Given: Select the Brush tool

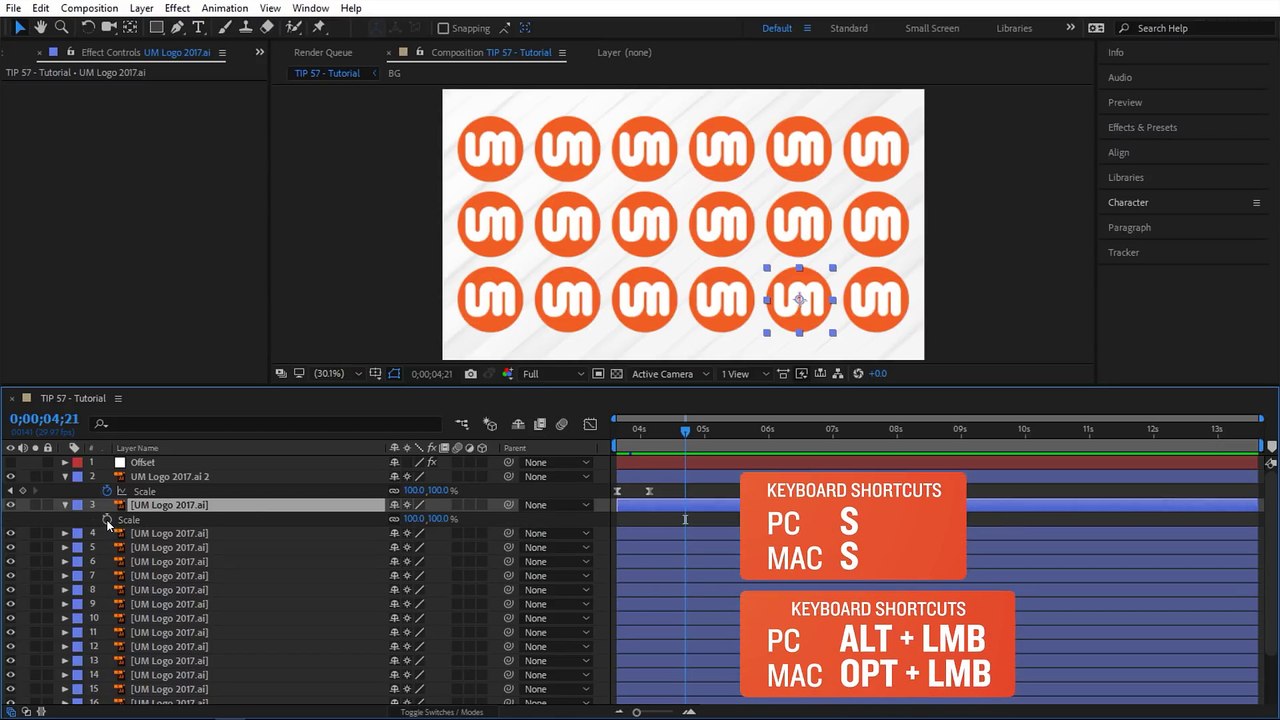Looking at the screenshot, I should [225, 28].
